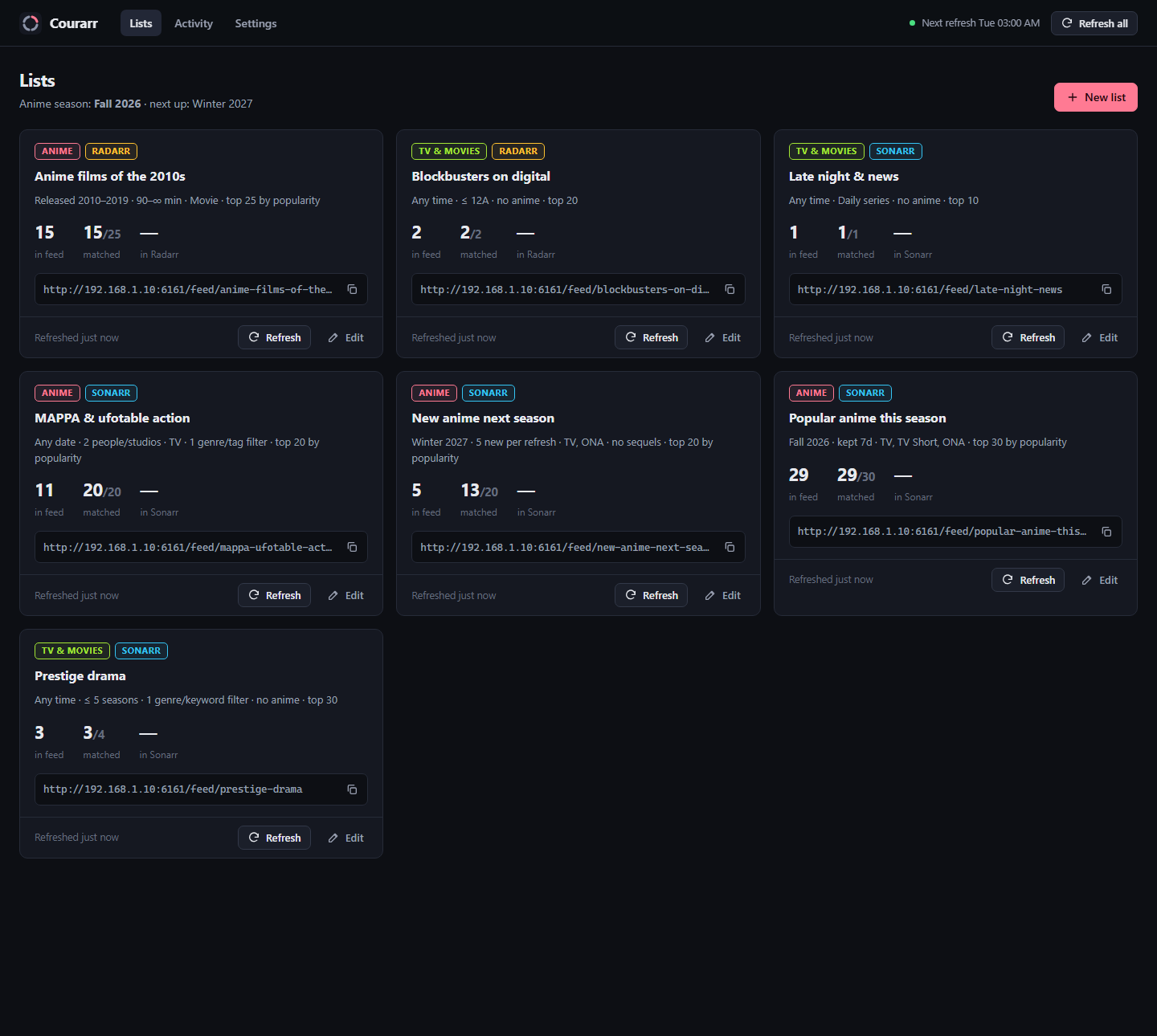
Task: Click the Popular anime this season title
Action: point(867,418)
